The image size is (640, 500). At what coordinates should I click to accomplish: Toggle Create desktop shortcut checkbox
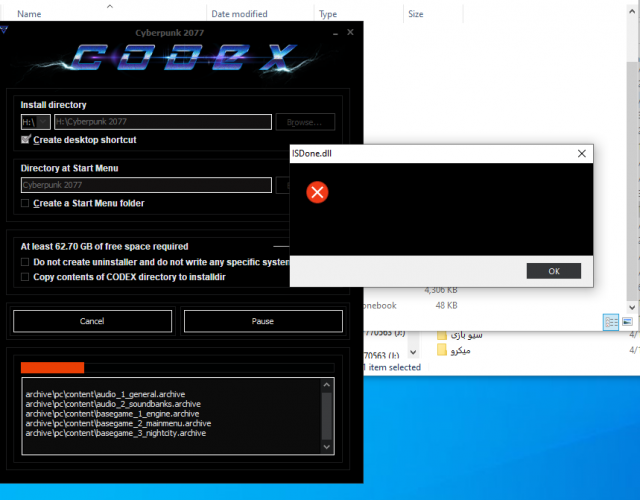pyautogui.click(x=26, y=140)
